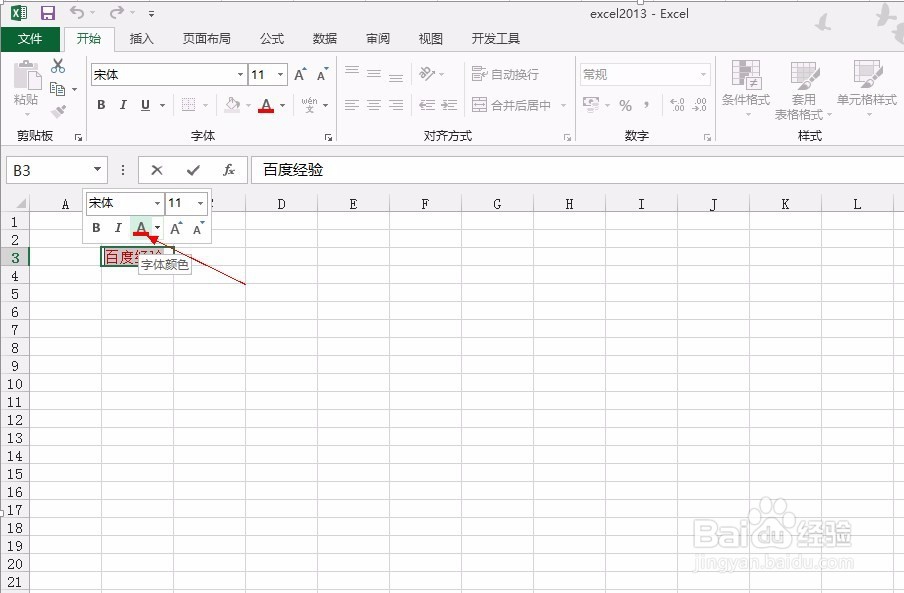Select the Fill Color bucket icon
Image resolution: width=904 pixels, height=593 pixels.
pos(230,105)
